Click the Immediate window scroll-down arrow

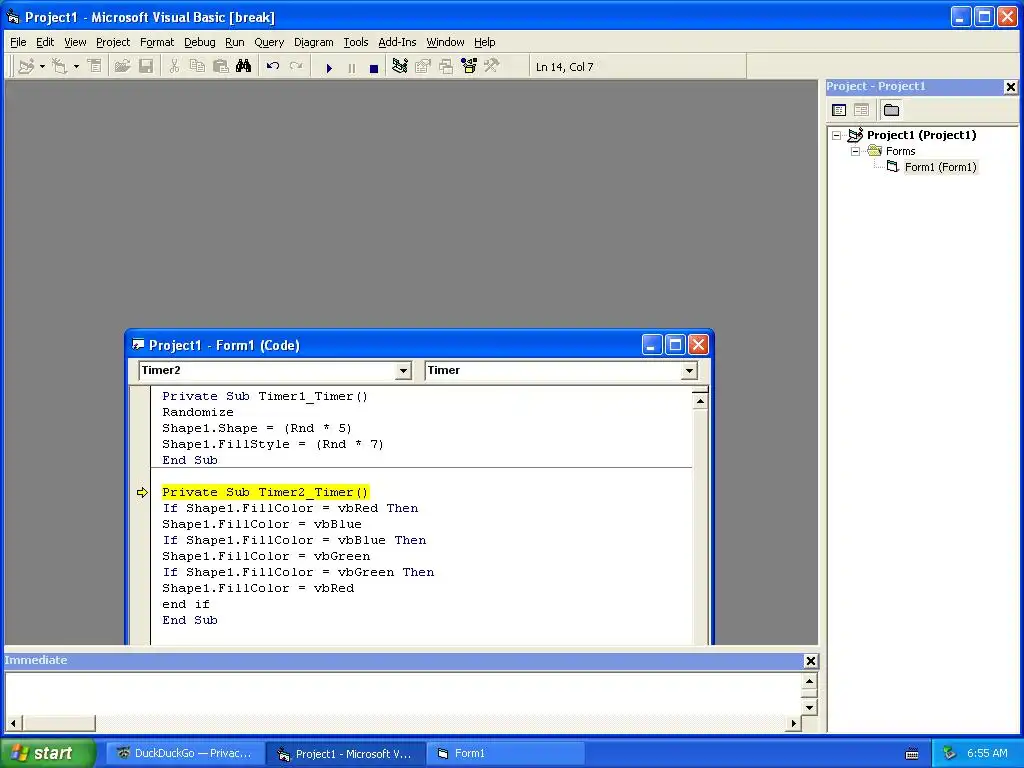point(809,707)
